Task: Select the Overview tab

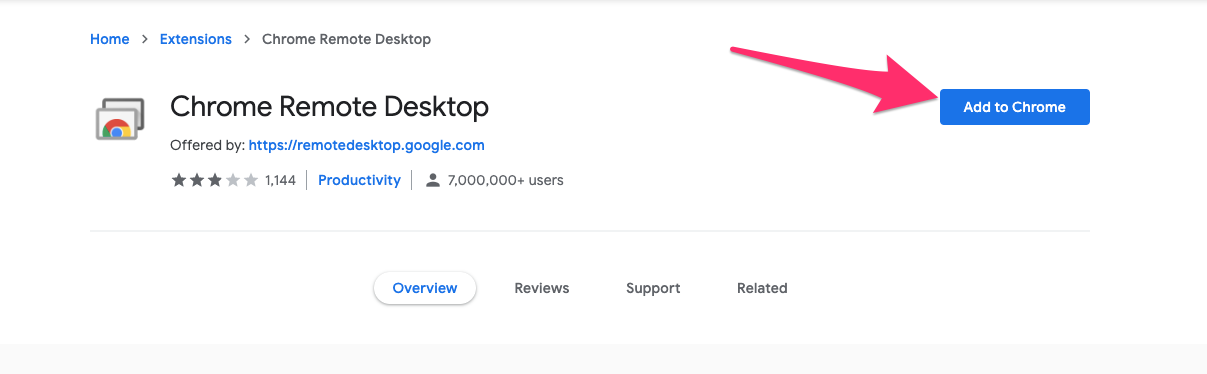Action: 425,288
